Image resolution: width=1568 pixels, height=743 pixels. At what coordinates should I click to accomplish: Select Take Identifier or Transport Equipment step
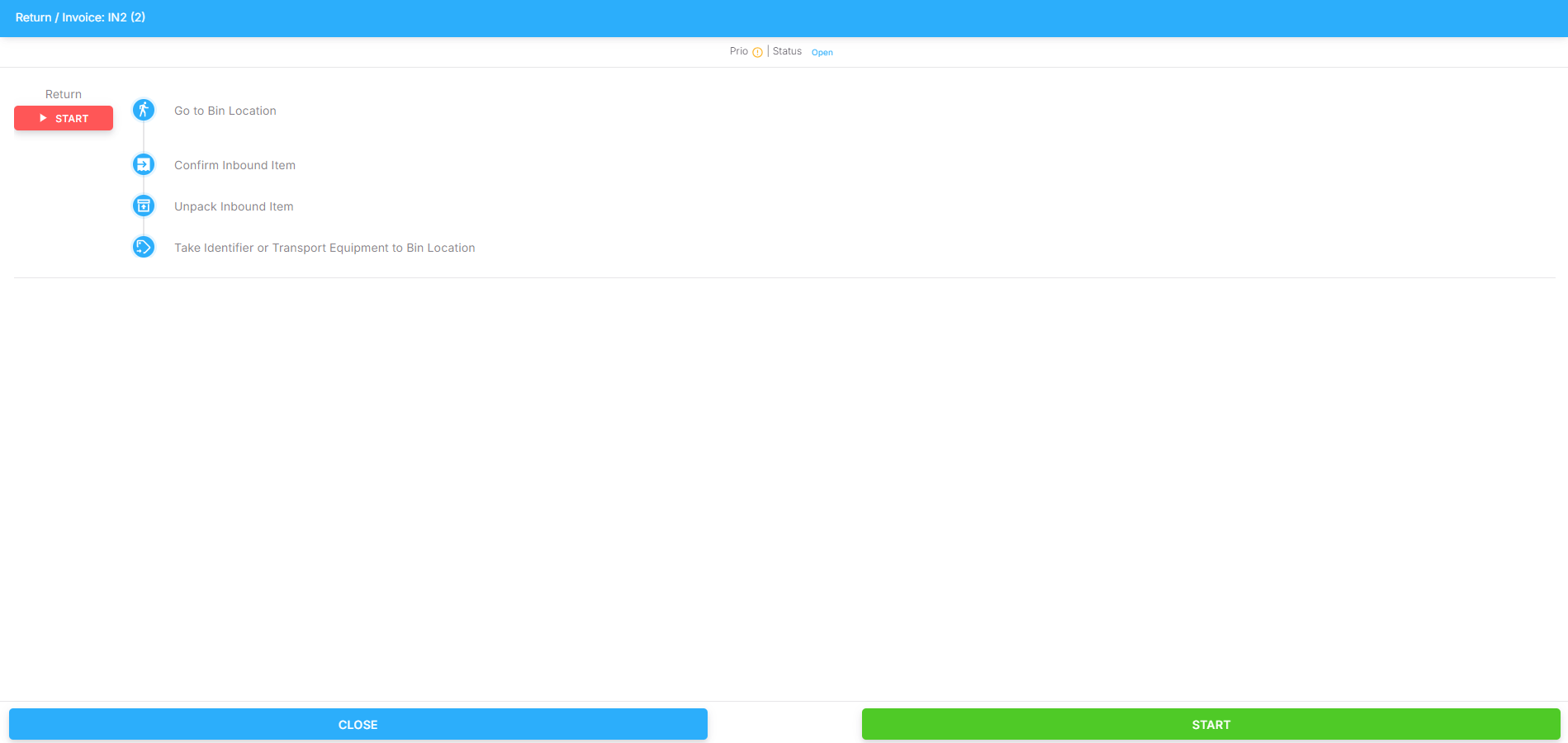[x=324, y=248]
